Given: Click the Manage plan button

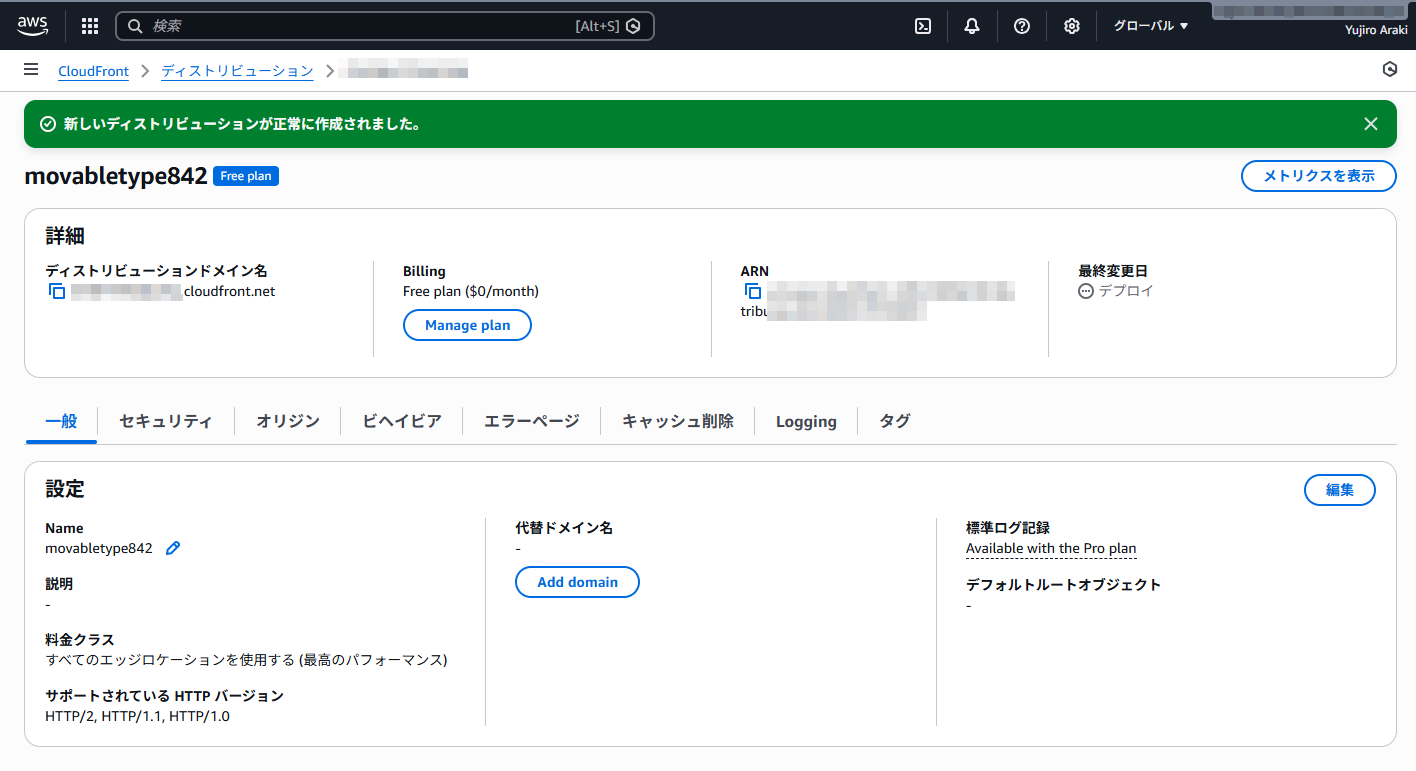Looking at the screenshot, I should 467,325.
